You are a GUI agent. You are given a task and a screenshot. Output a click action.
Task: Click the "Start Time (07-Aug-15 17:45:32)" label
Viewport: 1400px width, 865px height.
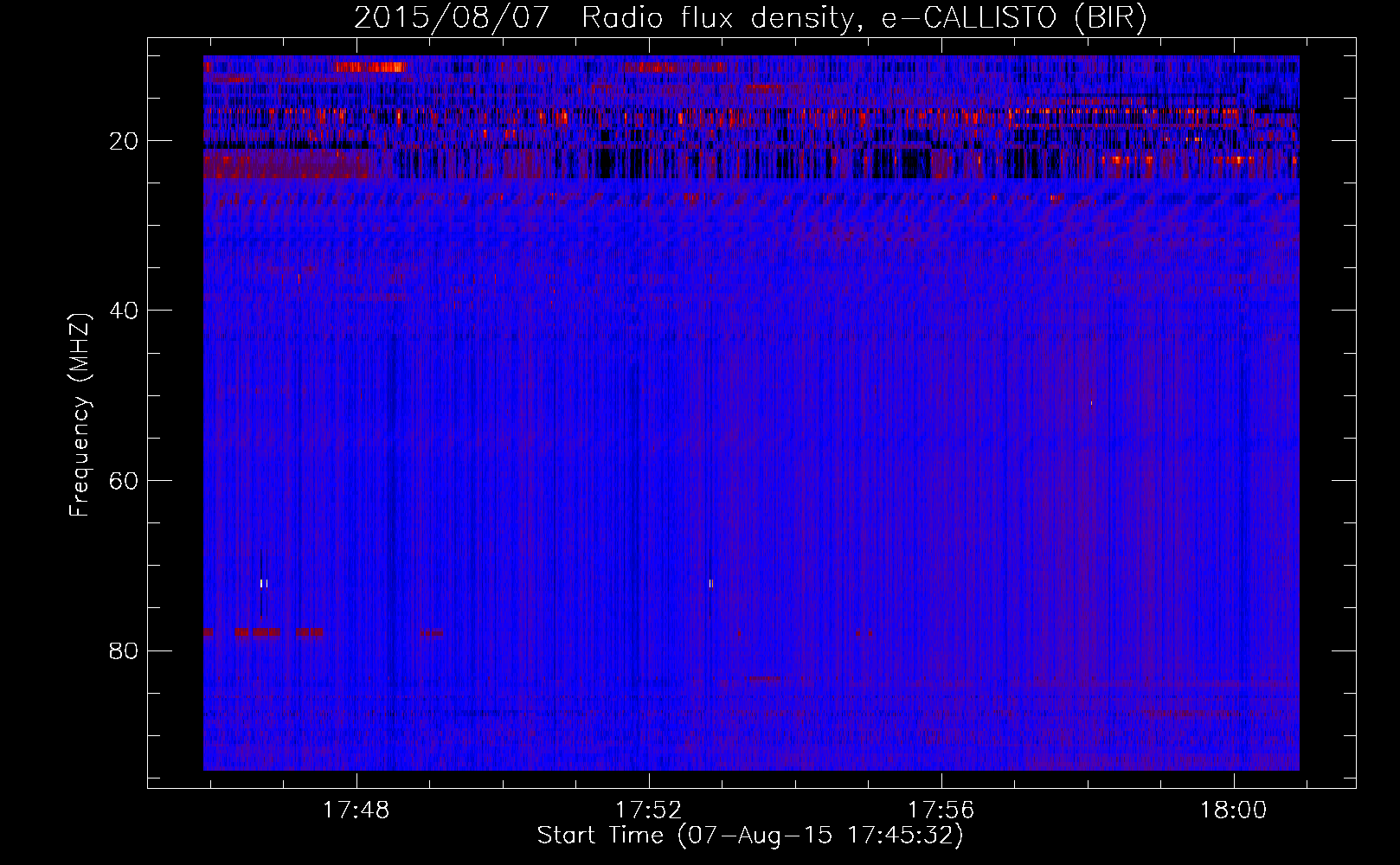[750, 836]
